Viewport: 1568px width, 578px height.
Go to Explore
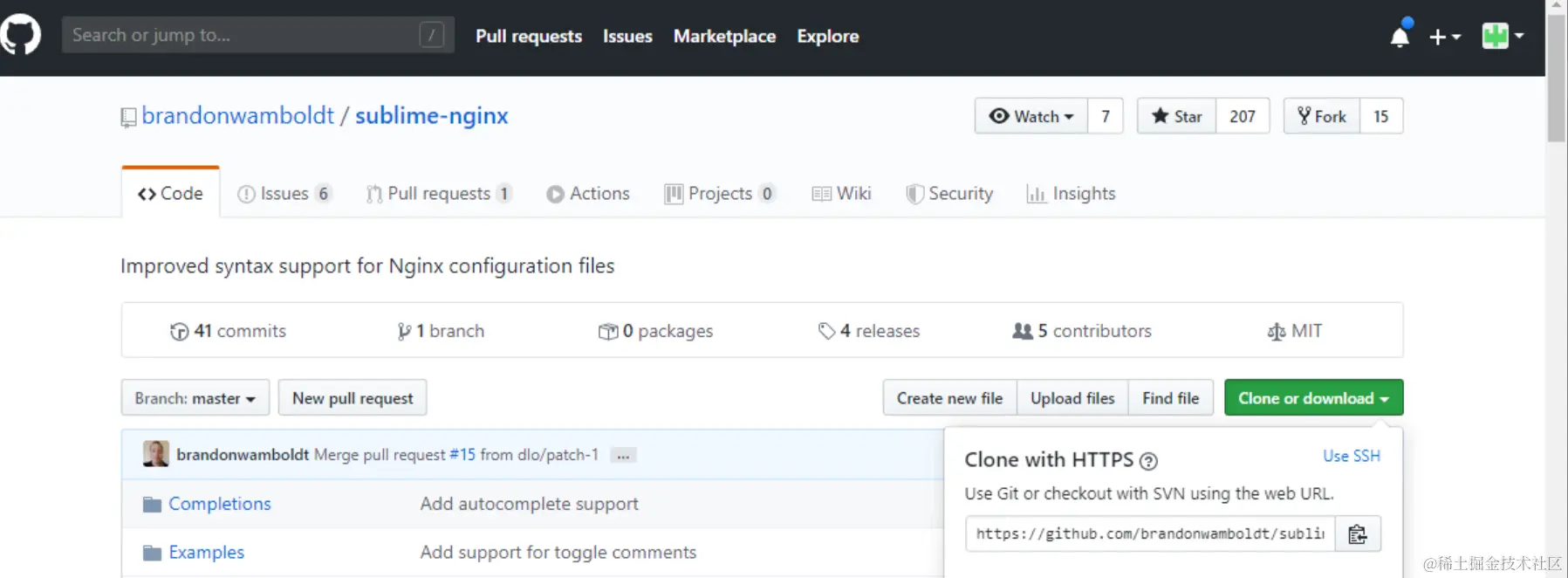coord(827,36)
